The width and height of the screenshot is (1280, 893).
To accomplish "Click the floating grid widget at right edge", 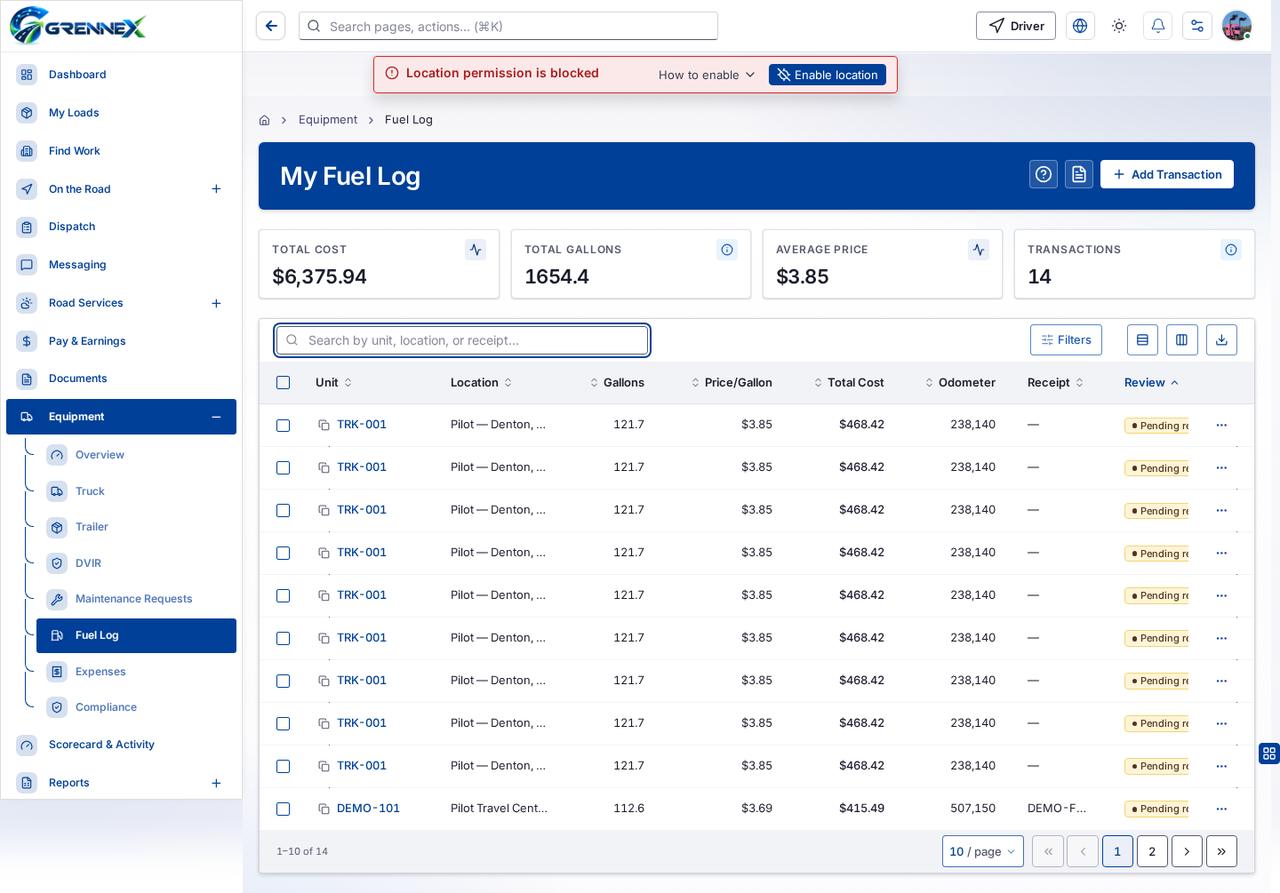I will 1269,753.
